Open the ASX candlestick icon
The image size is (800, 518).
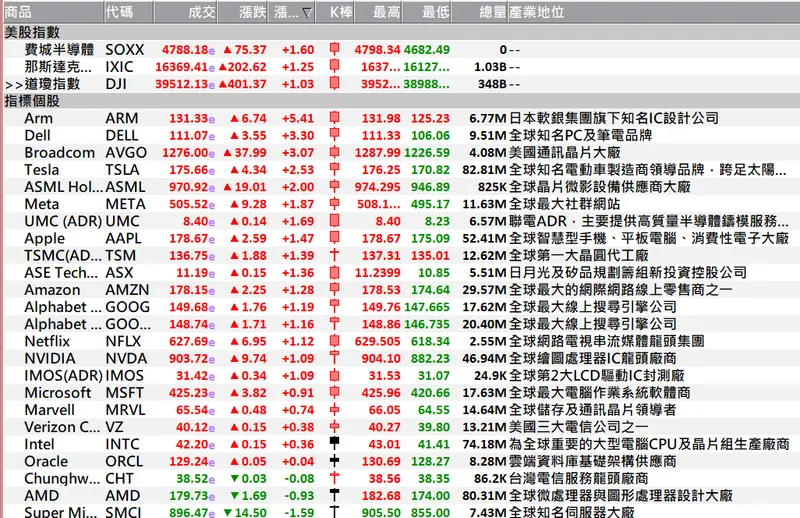pos(334,272)
